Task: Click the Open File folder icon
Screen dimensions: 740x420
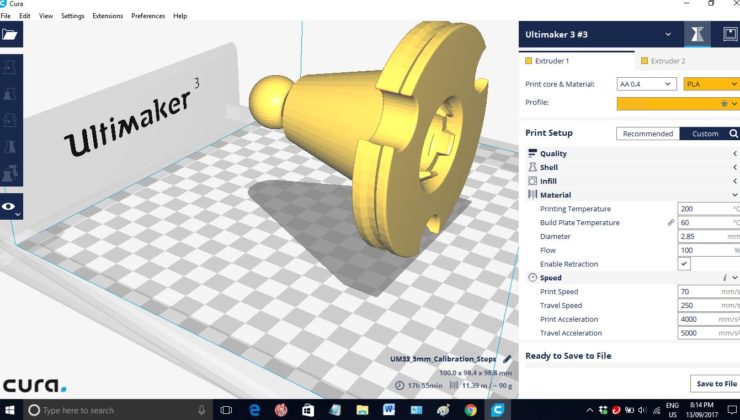Action: click(x=10, y=34)
